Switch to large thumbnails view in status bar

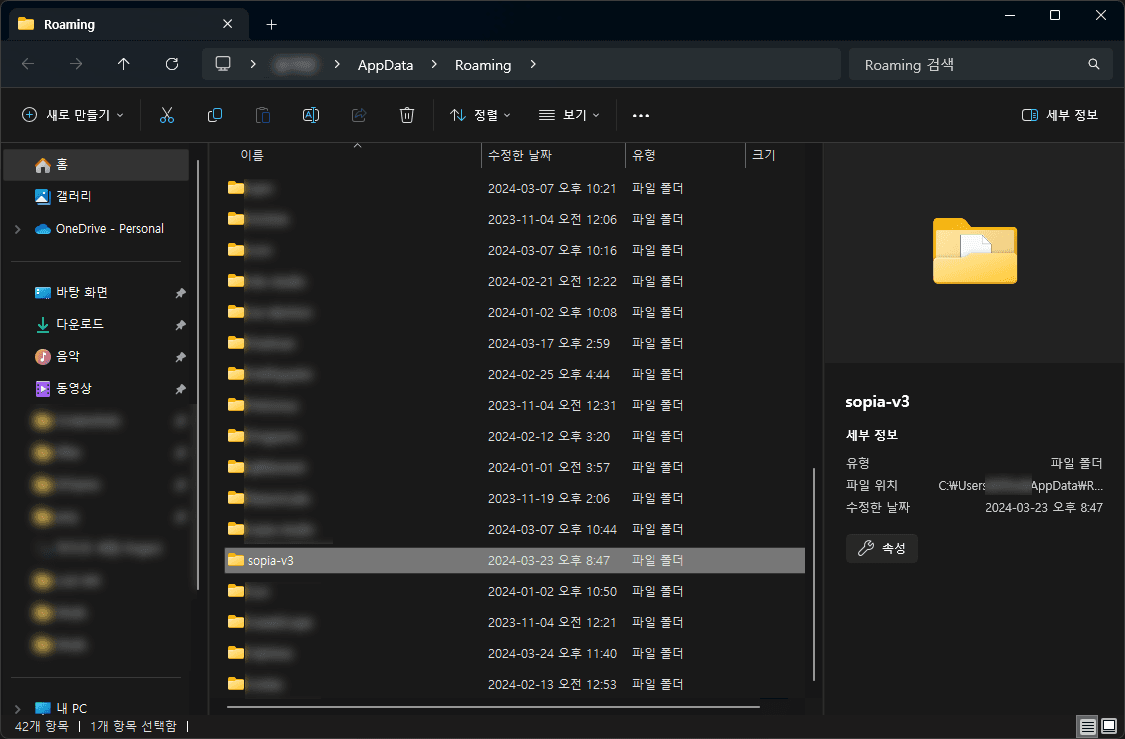point(1109,725)
